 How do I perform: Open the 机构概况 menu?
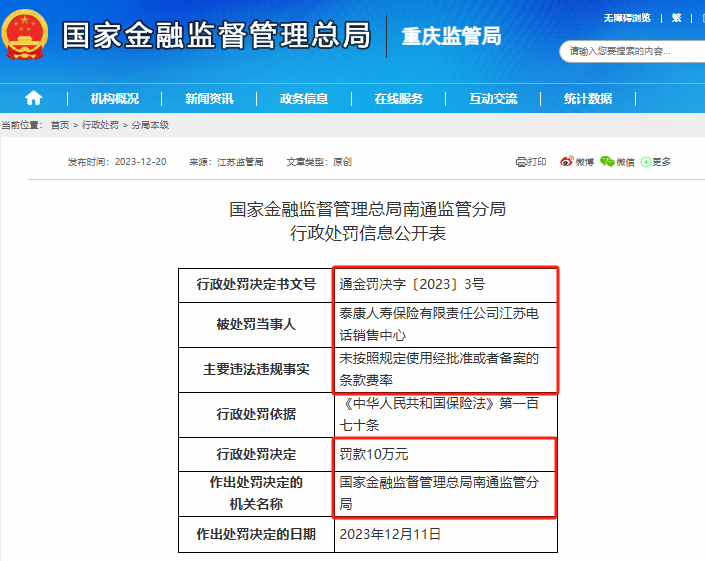pyautogui.click(x=115, y=98)
